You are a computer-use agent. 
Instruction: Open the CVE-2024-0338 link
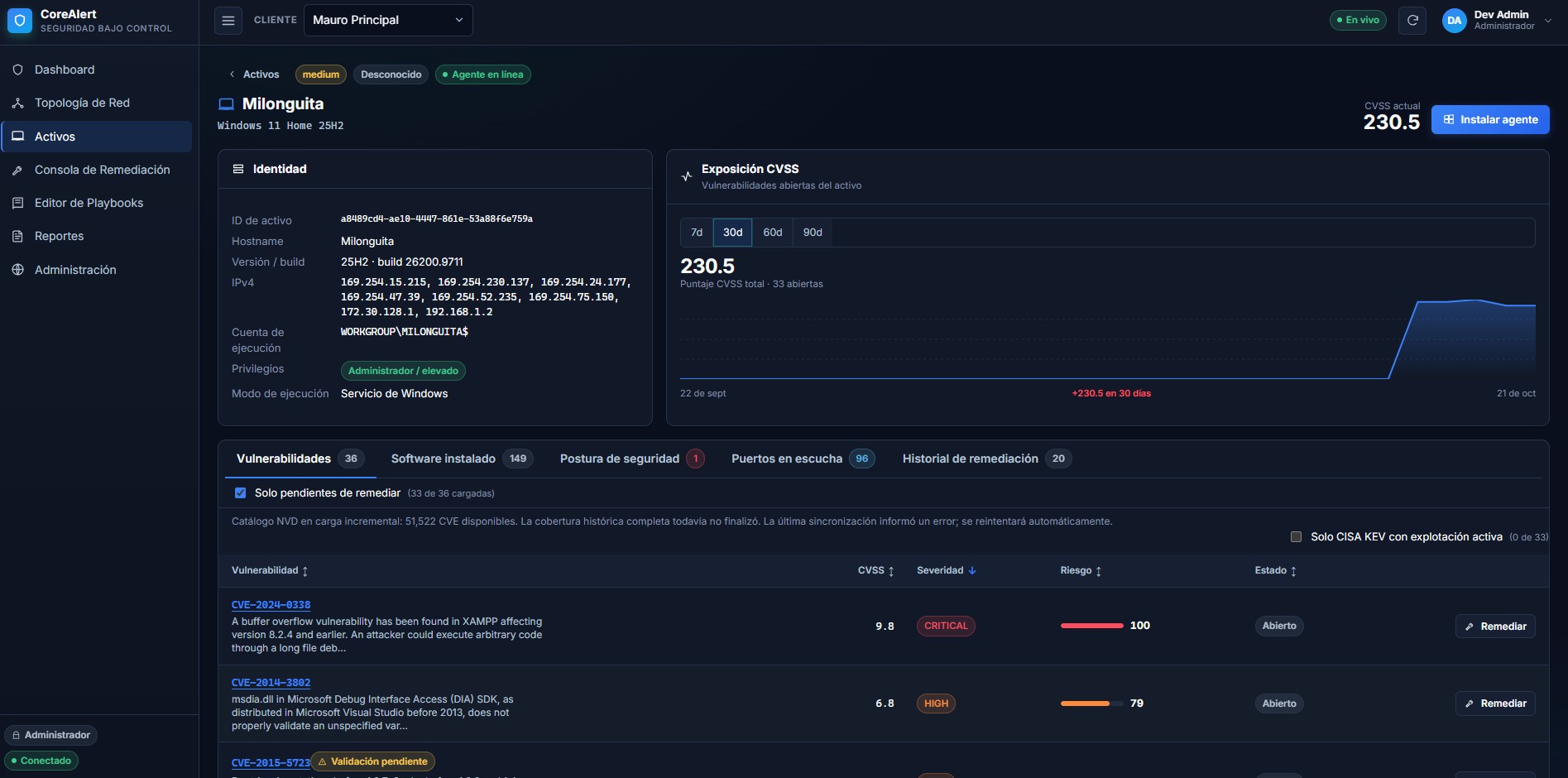(271, 605)
